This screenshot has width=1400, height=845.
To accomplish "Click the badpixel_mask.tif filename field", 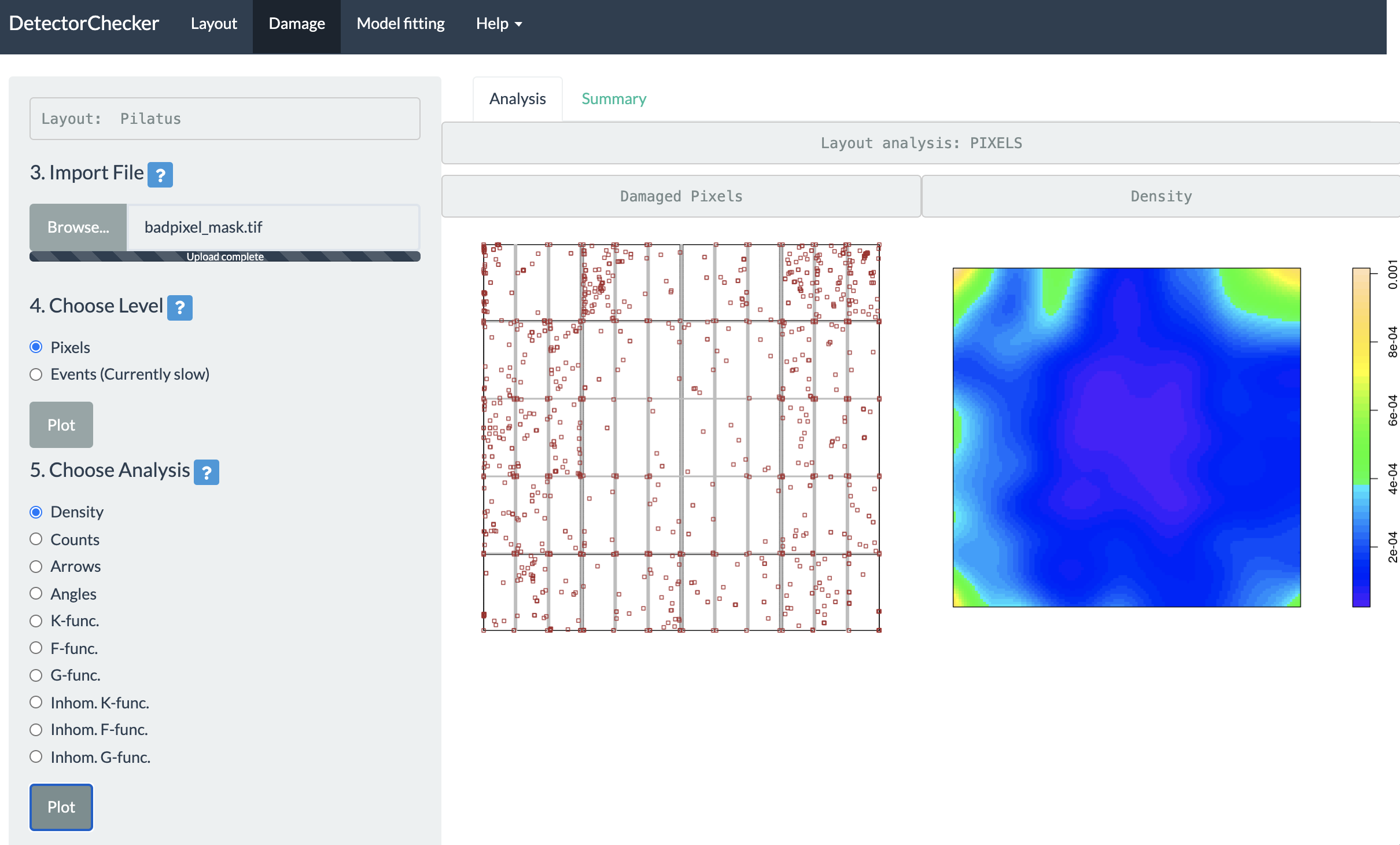I will click(273, 227).
